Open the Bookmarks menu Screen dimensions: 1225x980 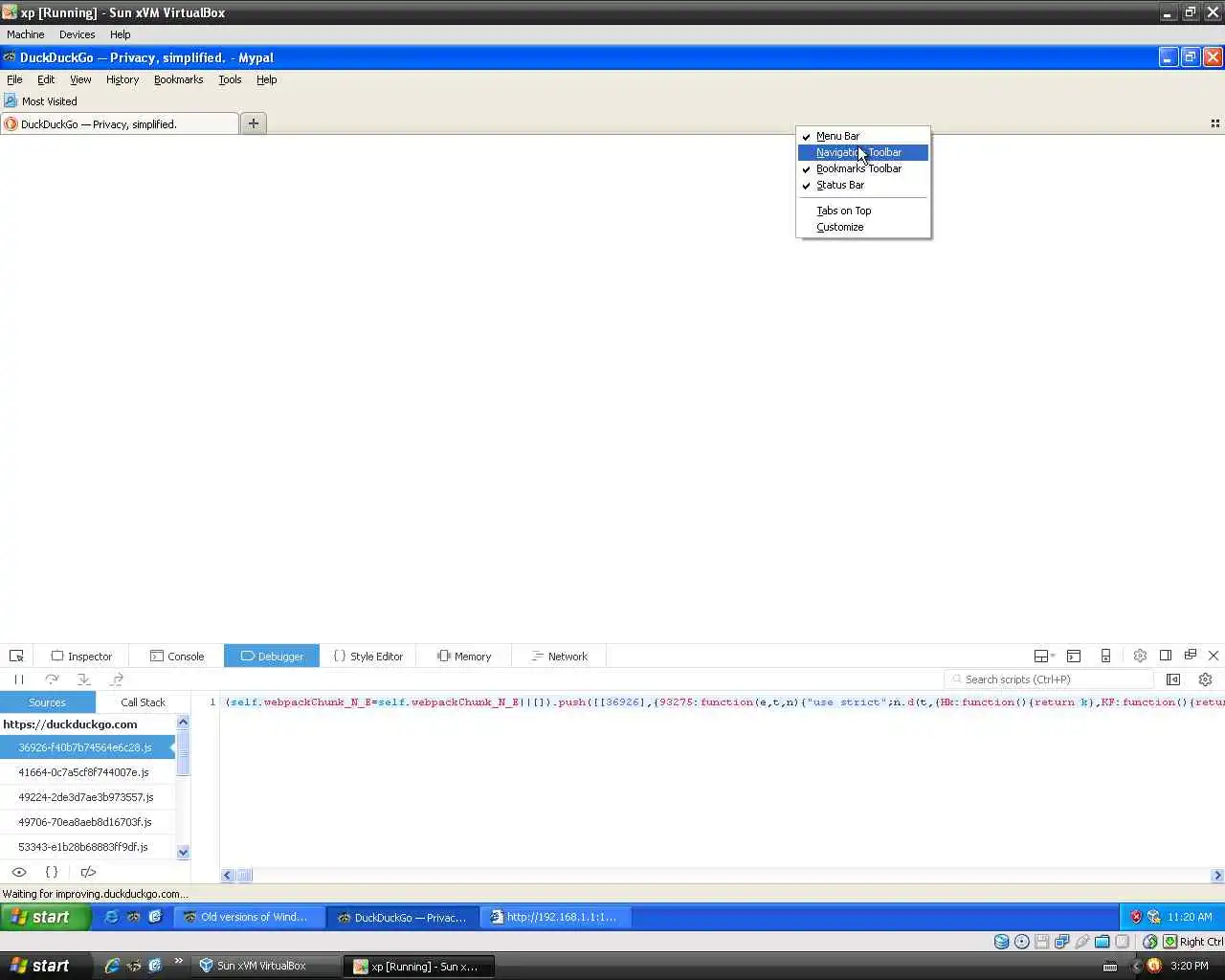click(x=179, y=79)
